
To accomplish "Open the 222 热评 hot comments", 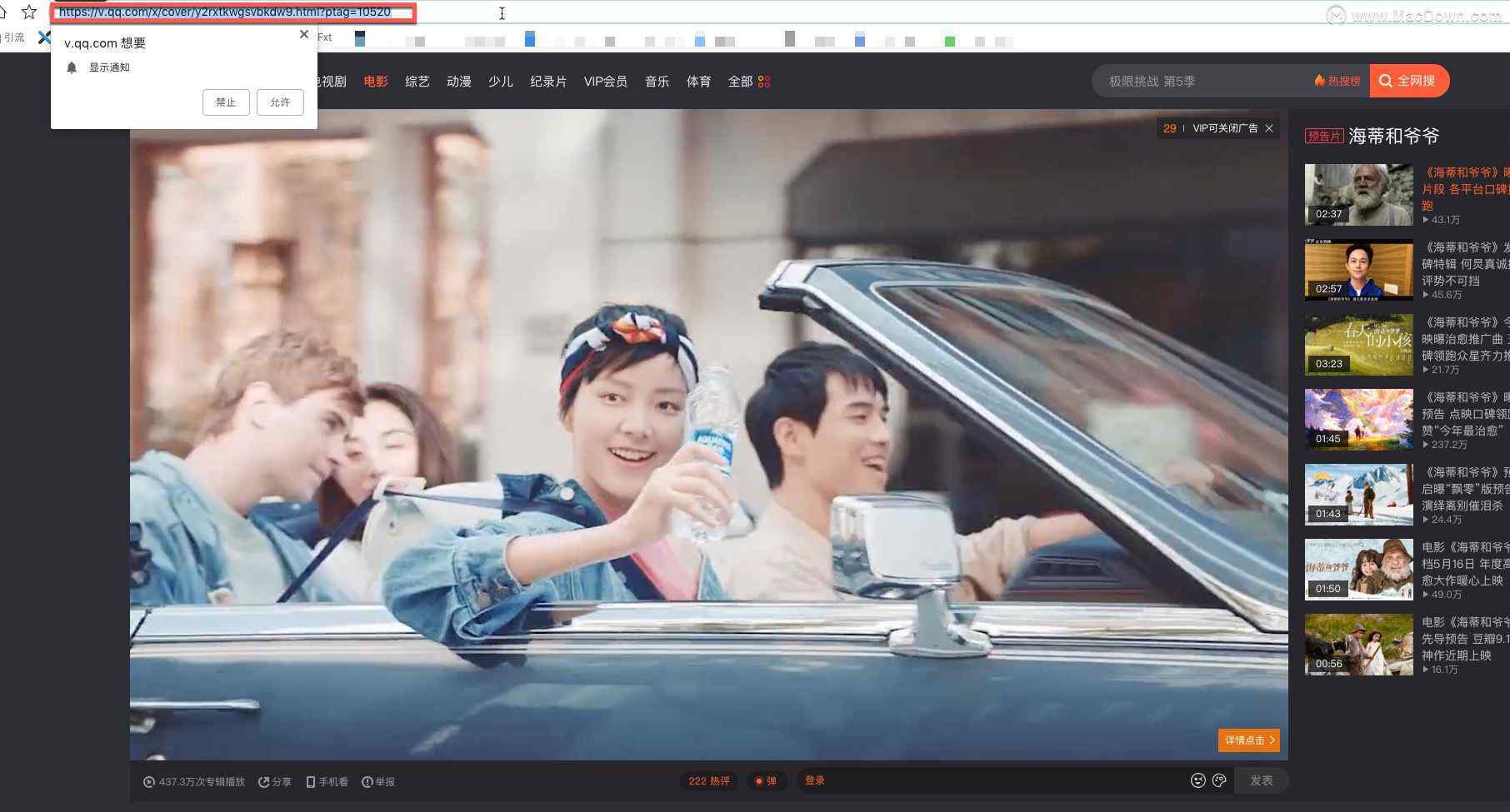I will [x=709, y=781].
